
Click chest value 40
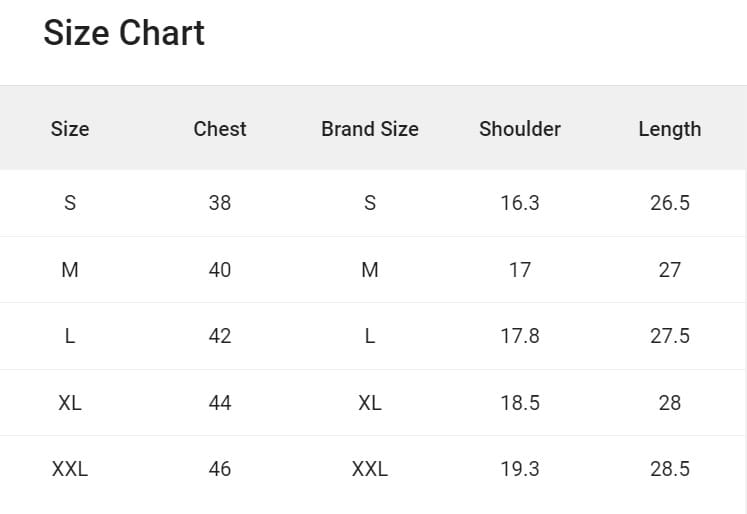point(220,270)
